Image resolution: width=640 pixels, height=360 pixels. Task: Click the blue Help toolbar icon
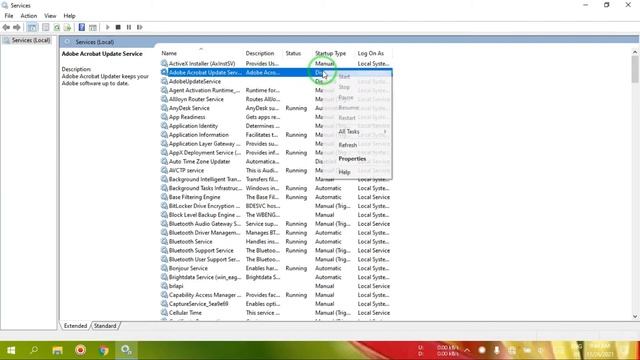pos(82,27)
